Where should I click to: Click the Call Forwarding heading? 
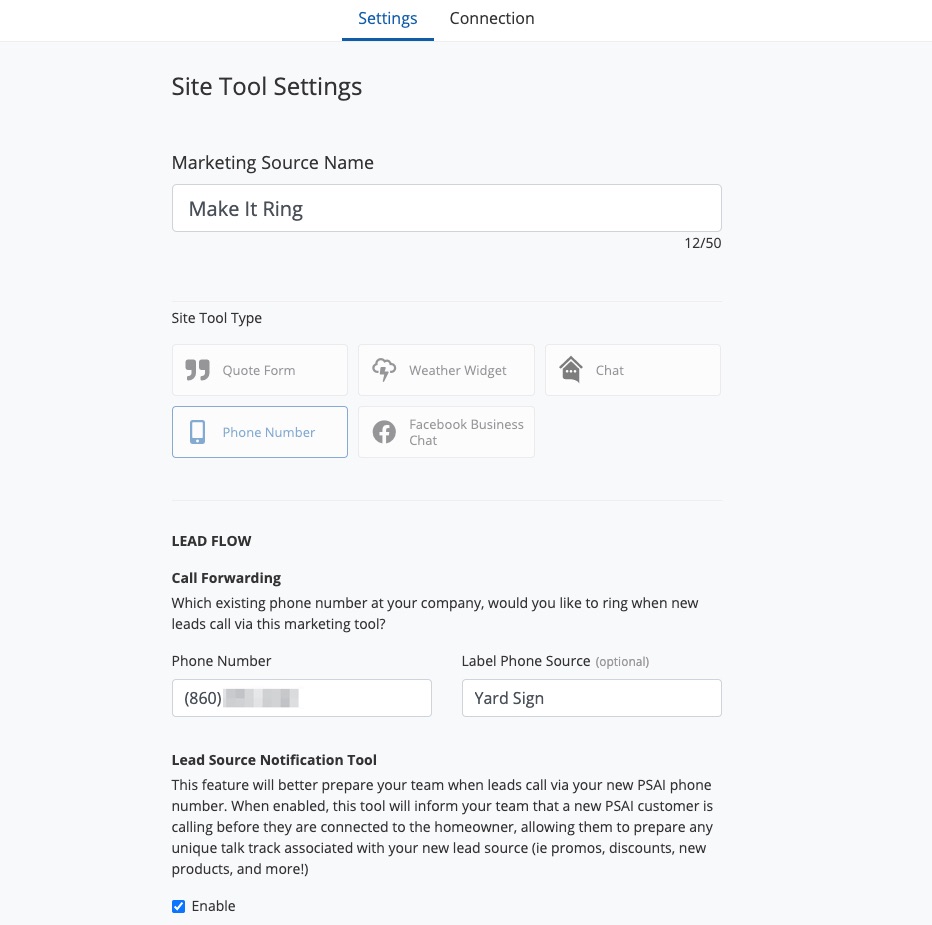(x=226, y=578)
